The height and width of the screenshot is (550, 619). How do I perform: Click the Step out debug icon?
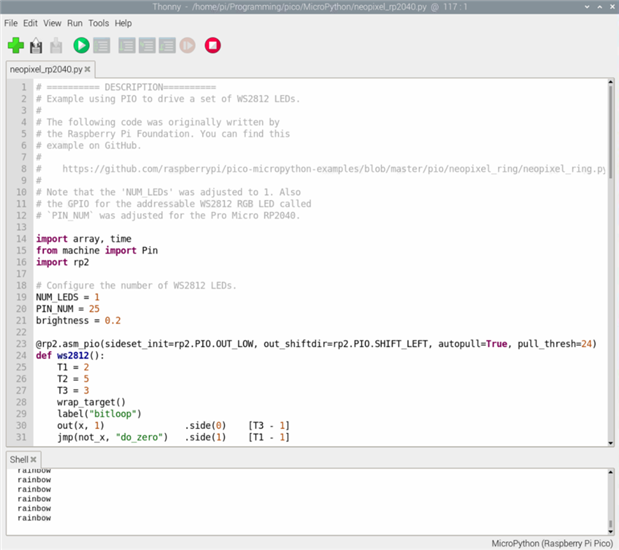click(167, 45)
